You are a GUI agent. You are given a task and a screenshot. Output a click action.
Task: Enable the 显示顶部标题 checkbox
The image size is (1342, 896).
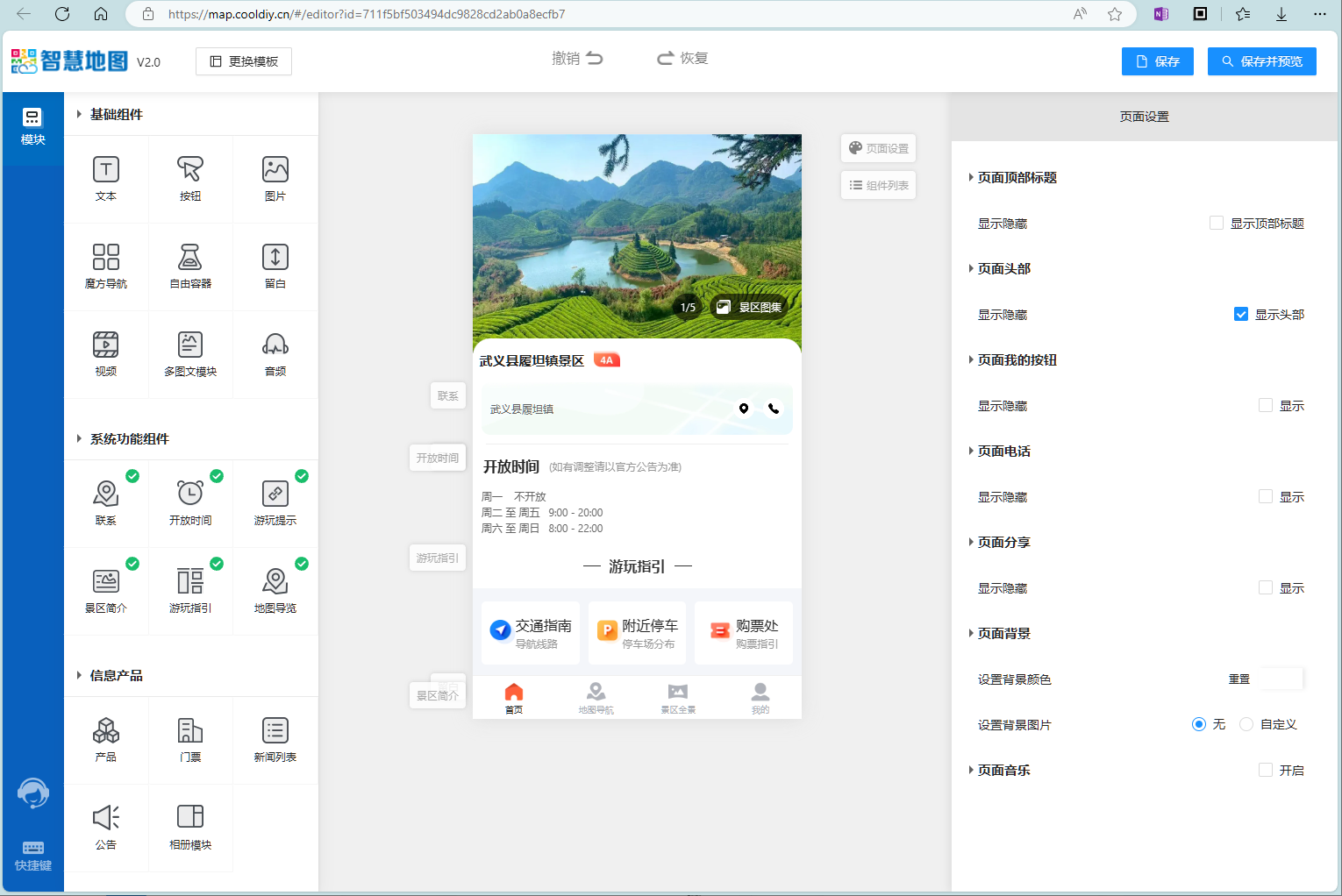click(x=1217, y=224)
